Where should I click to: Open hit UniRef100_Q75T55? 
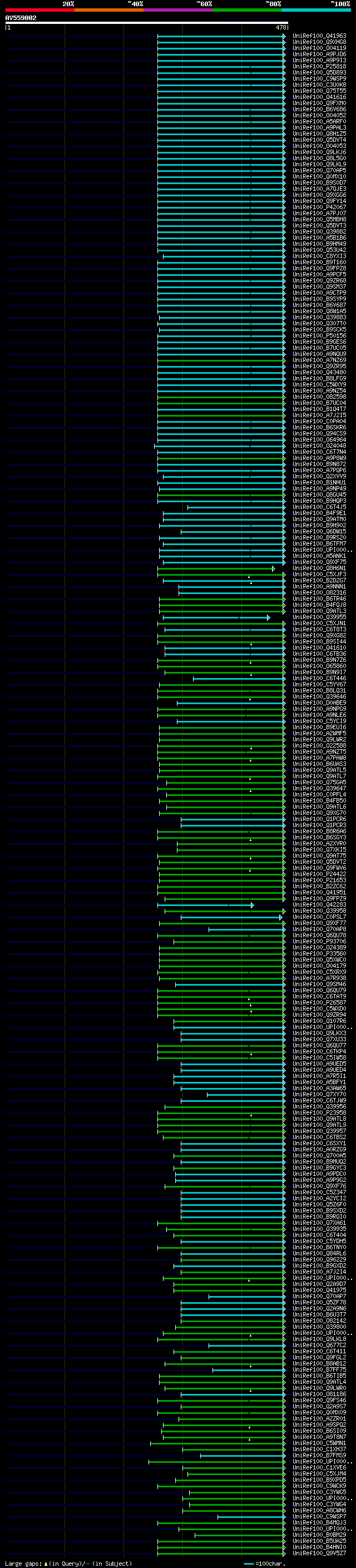319,91
